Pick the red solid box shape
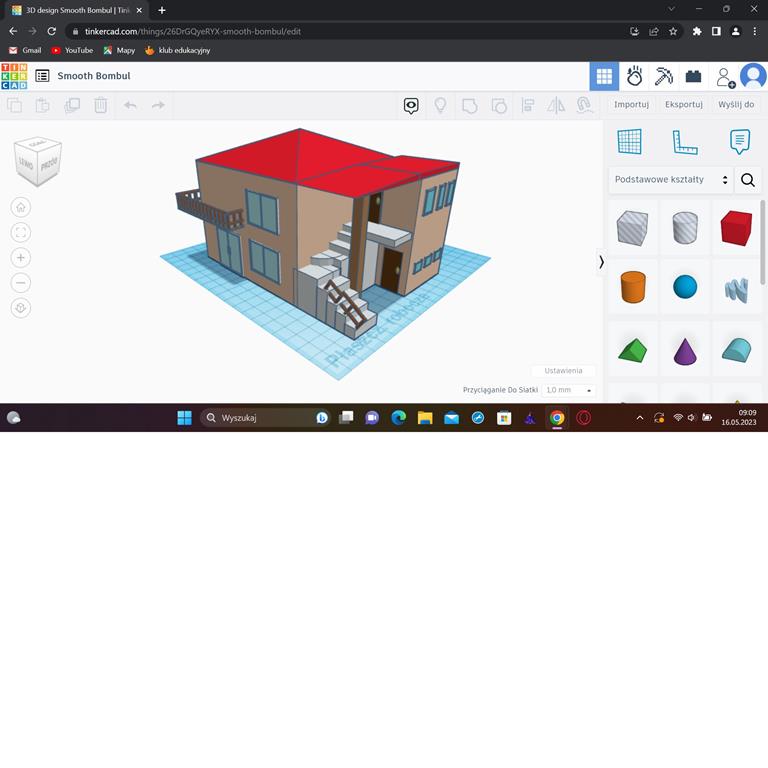Image resolution: width=768 pixels, height=768 pixels. (736, 228)
